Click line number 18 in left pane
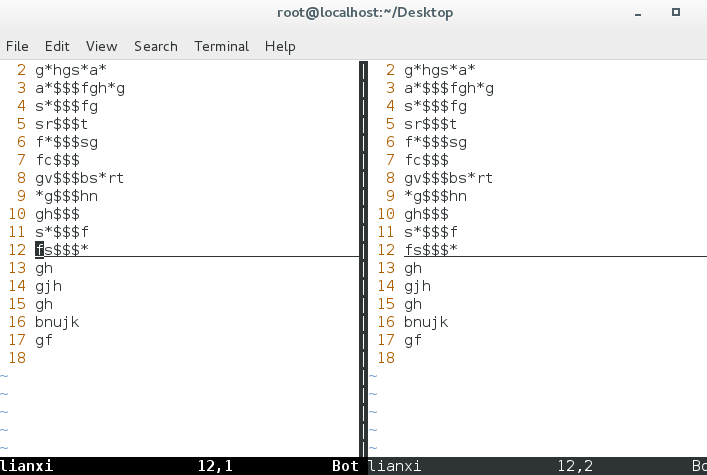The image size is (707, 475). pyautogui.click(x=17, y=358)
